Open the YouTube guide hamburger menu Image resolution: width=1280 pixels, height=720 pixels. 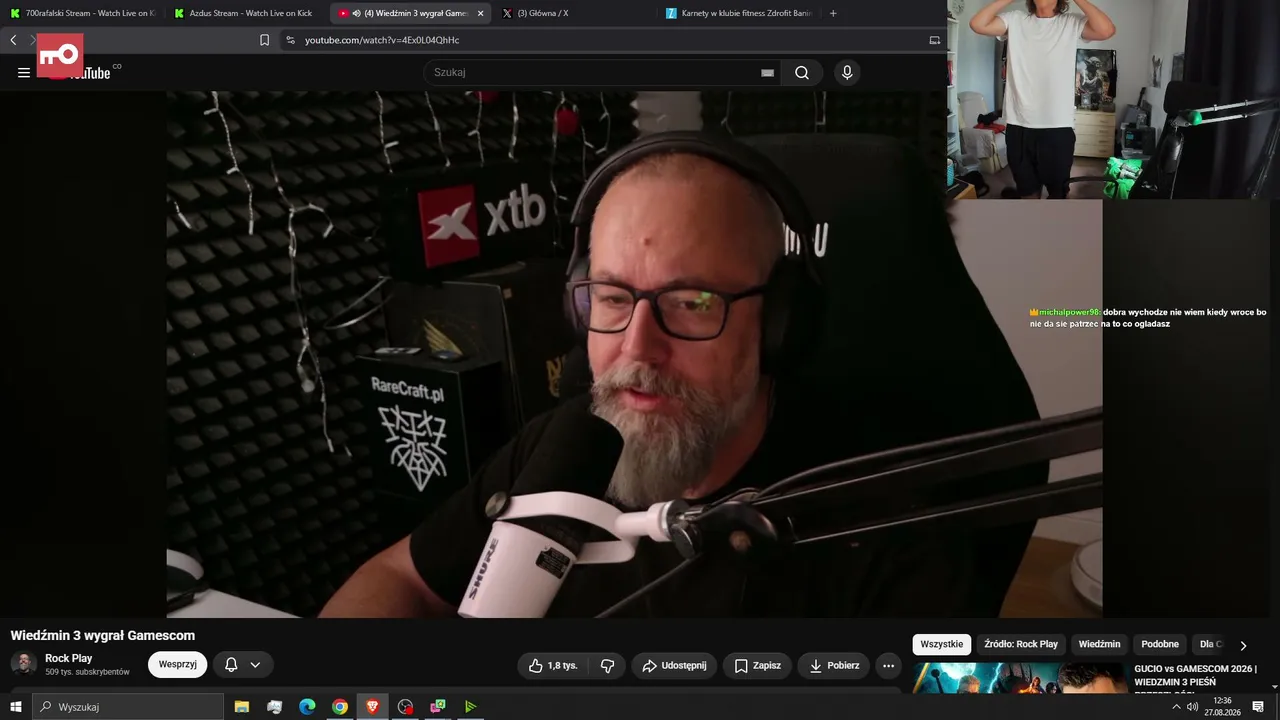[24, 72]
